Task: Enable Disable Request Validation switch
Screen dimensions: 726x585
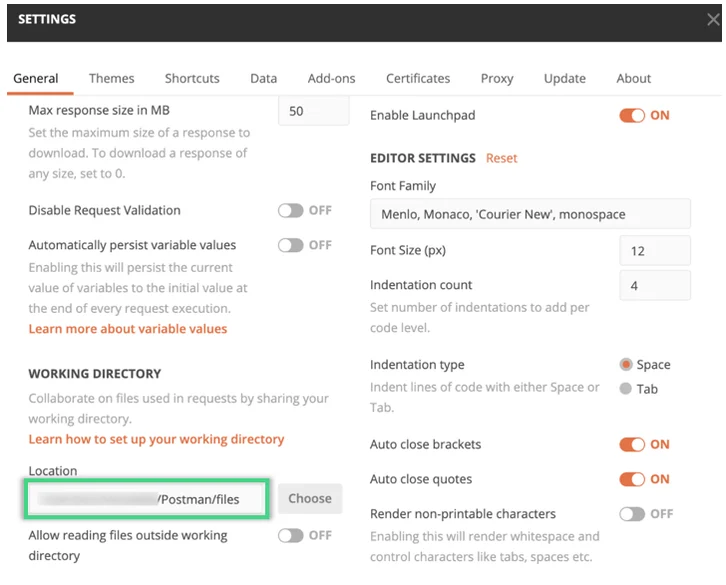Action: tap(291, 211)
